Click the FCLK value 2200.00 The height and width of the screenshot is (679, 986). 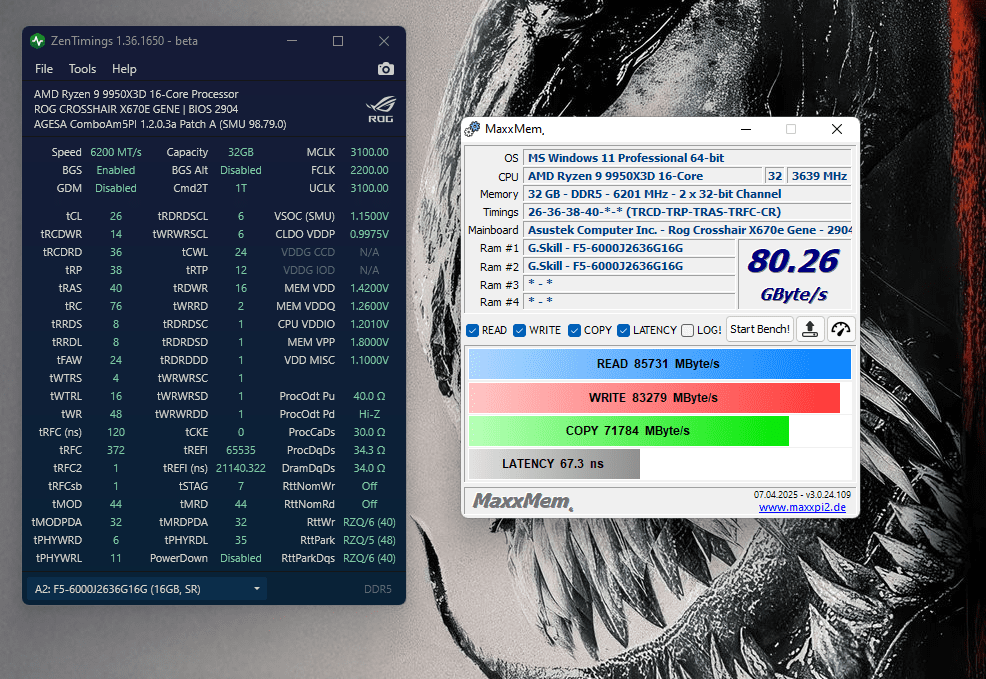pyautogui.click(x=369, y=170)
